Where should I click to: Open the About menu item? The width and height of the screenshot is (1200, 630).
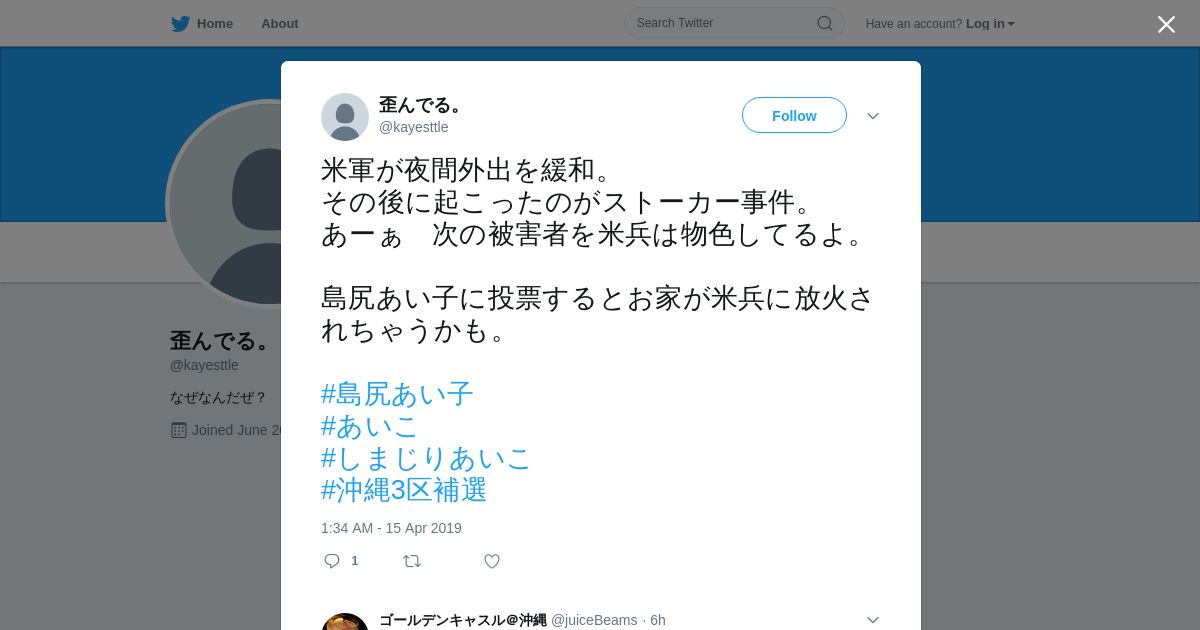(x=280, y=24)
